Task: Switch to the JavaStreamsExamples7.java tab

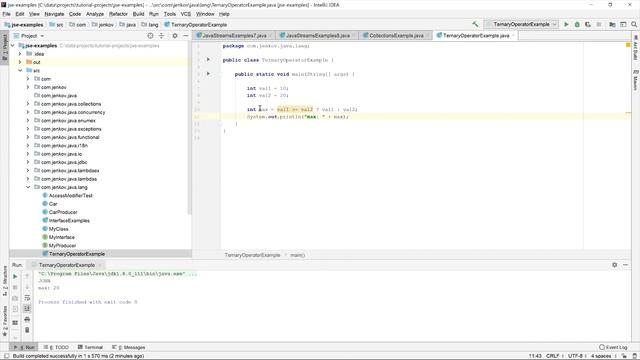Action: 234,36
